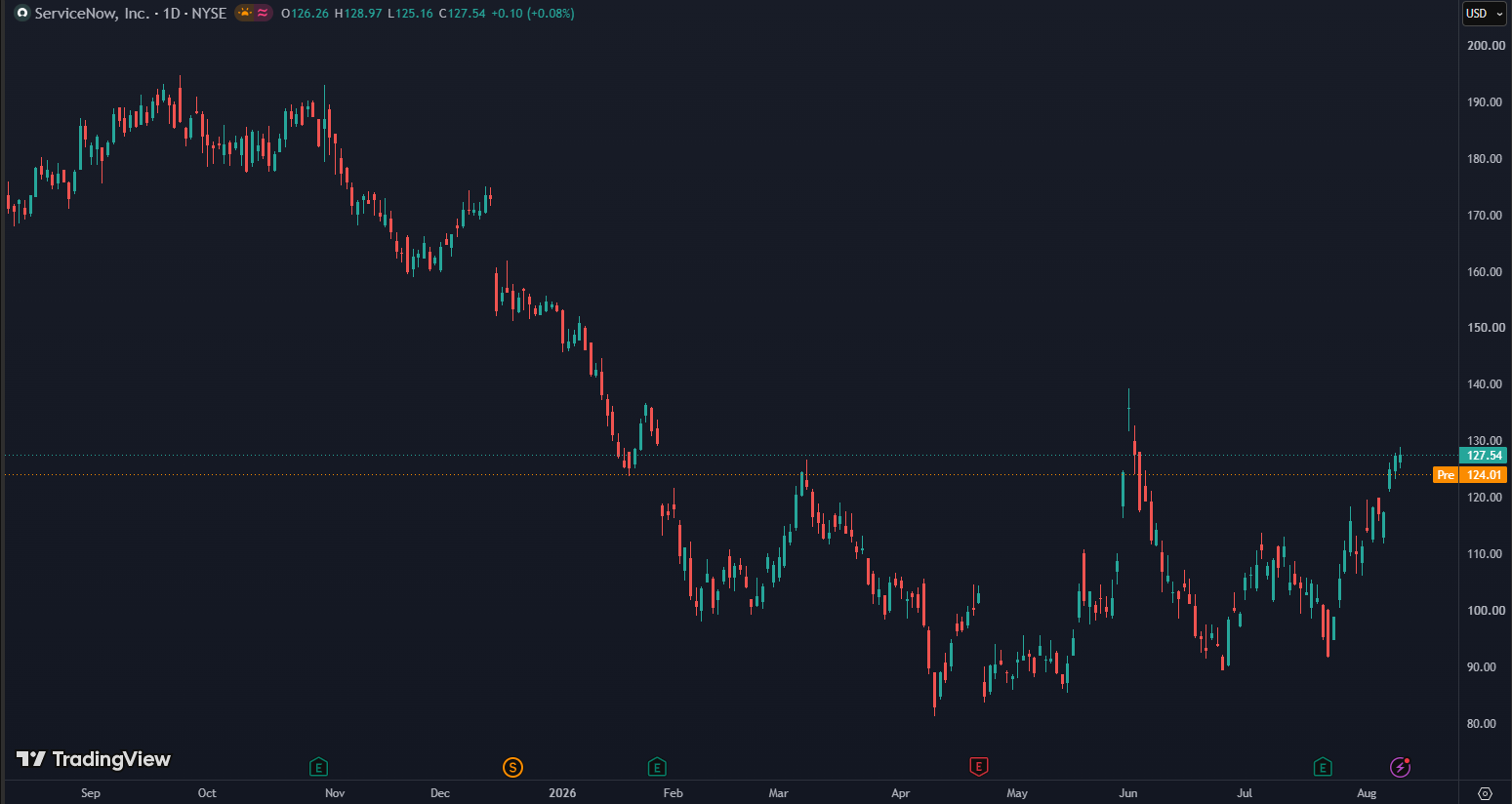
Task: Click the "120.00" price axis label
Action: tap(1486, 498)
